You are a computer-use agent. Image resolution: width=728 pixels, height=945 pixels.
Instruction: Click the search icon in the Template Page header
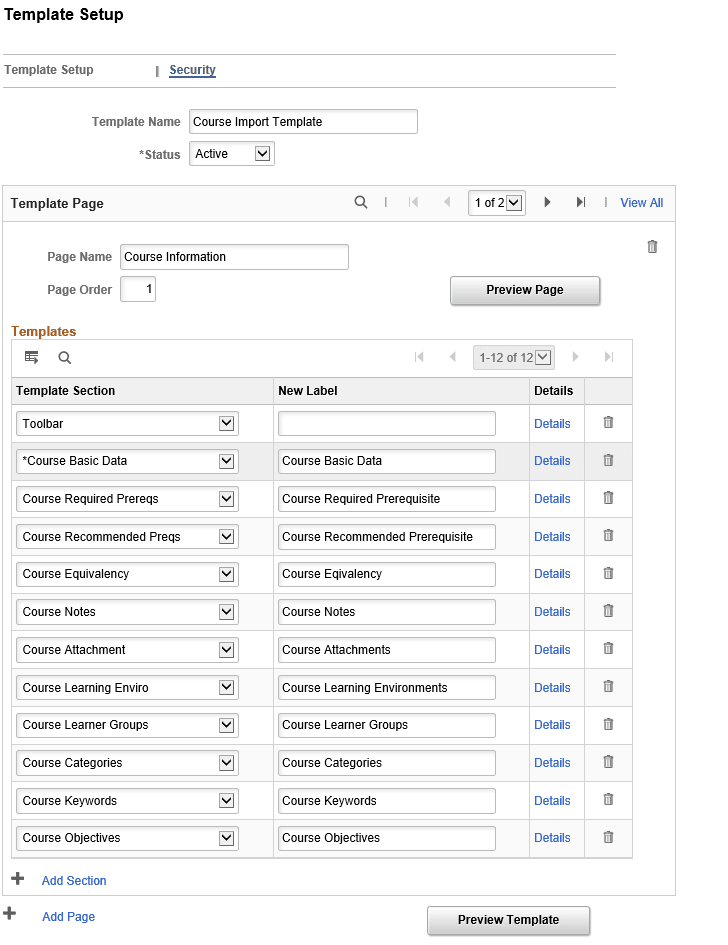click(x=361, y=203)
